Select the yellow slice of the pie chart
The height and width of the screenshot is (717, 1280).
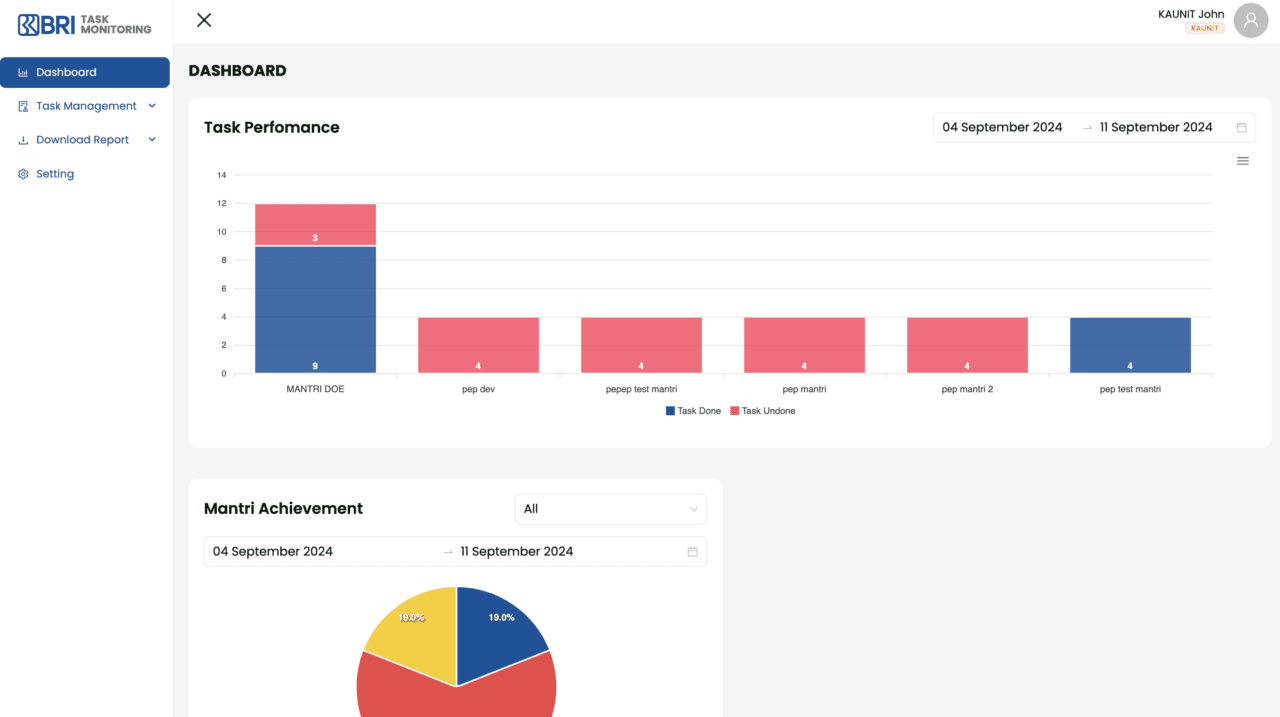click(412, 625)
